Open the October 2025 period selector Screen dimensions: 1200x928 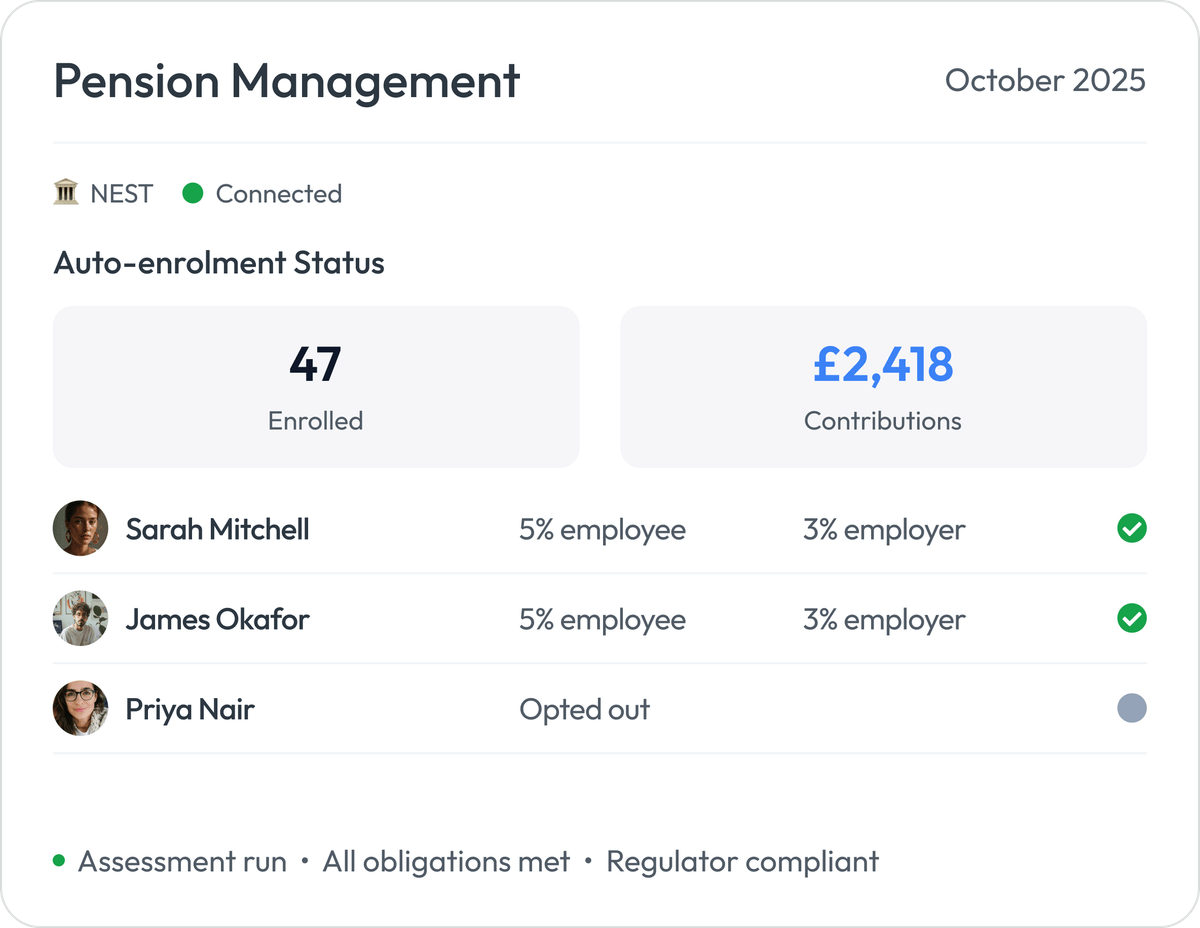[x=1046, y=81]
